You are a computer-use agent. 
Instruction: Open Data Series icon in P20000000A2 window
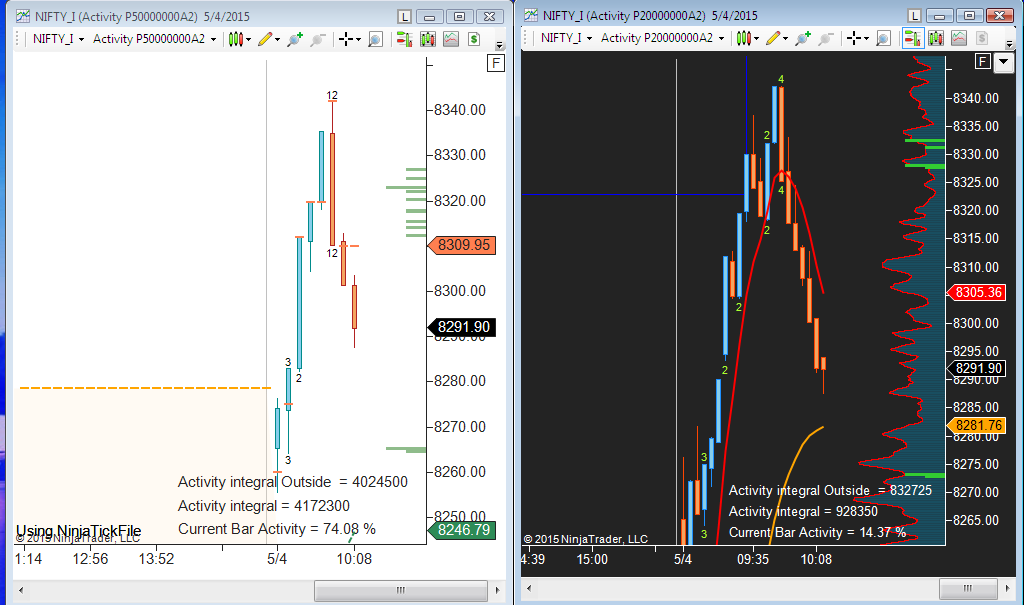pos(936,39)
